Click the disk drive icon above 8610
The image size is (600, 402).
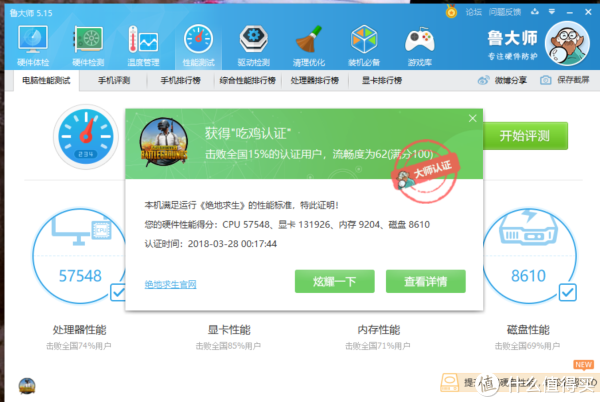528,226
